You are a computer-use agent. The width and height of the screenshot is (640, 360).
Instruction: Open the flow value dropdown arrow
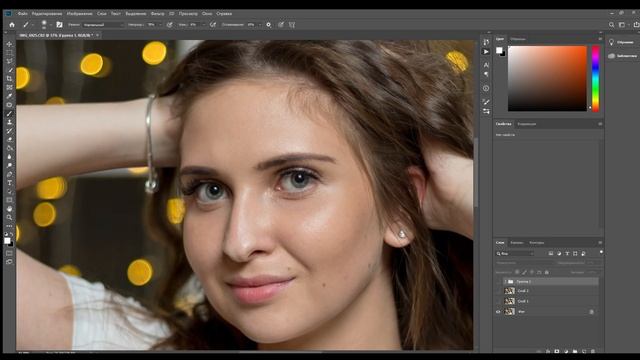tap(203, 25)
